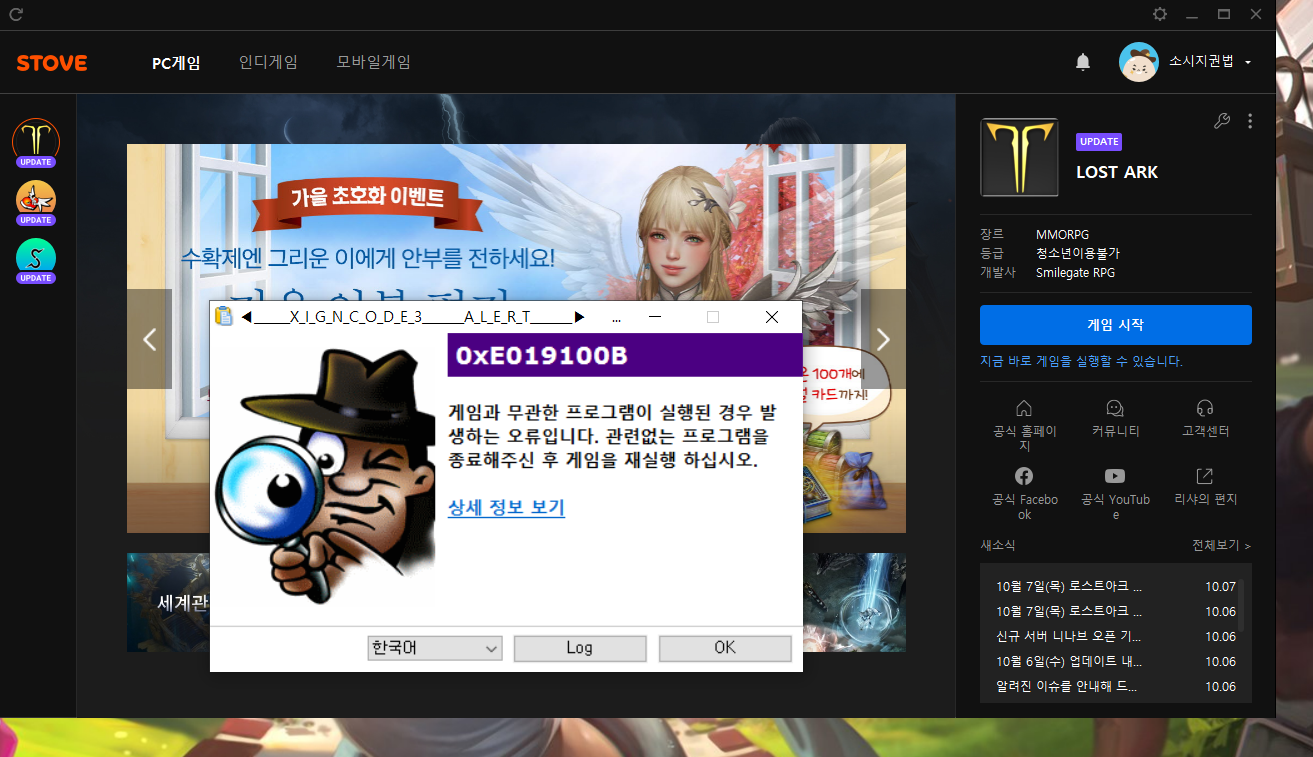
Task: Open the 고객센터 headset icon
Action: point(1205,408)
